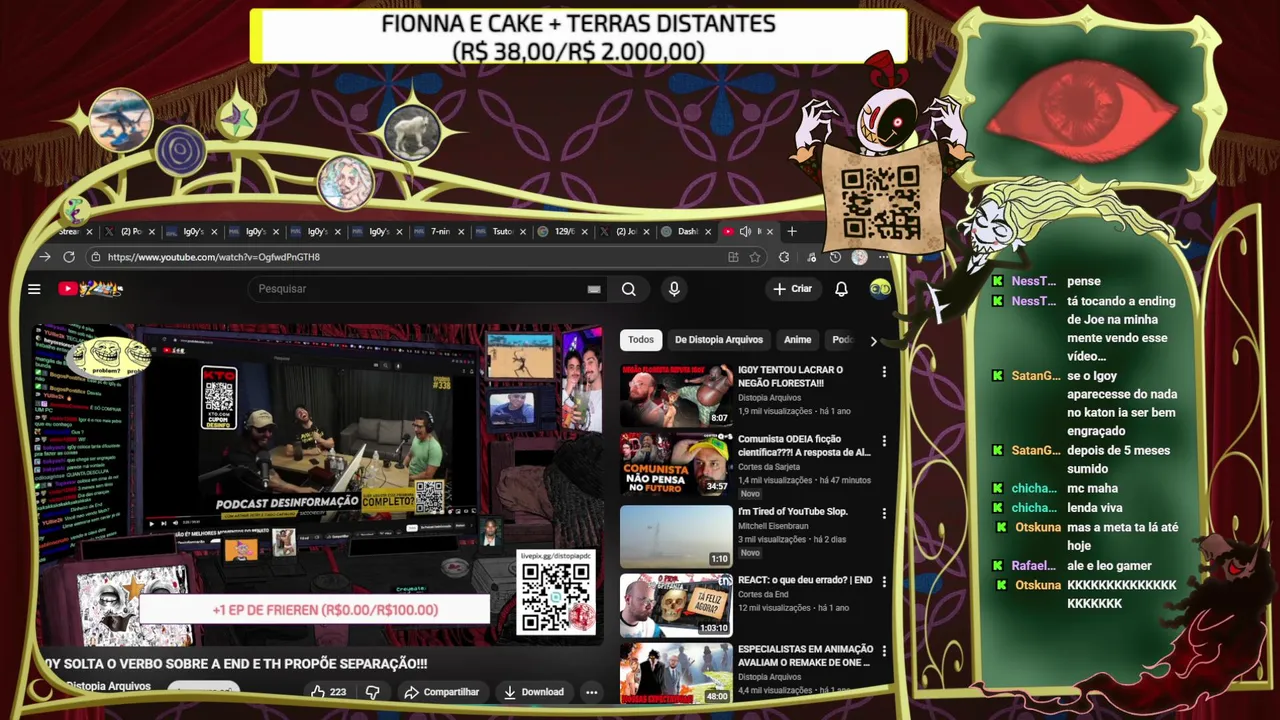Image resolution: width=1280 pixels, height=720 pixels.
Task: Click the YouTube logo to go home
Action: [90, 289]
